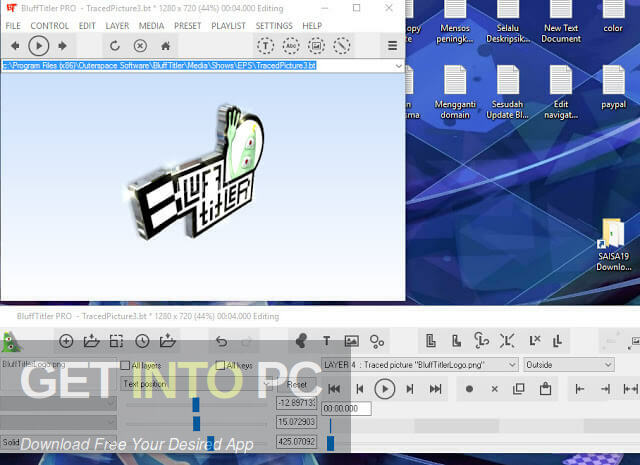Open the hamburger menu in the preview window
Image resolution: width=640 pixels, height=465 pixels.
click(392, 45)
